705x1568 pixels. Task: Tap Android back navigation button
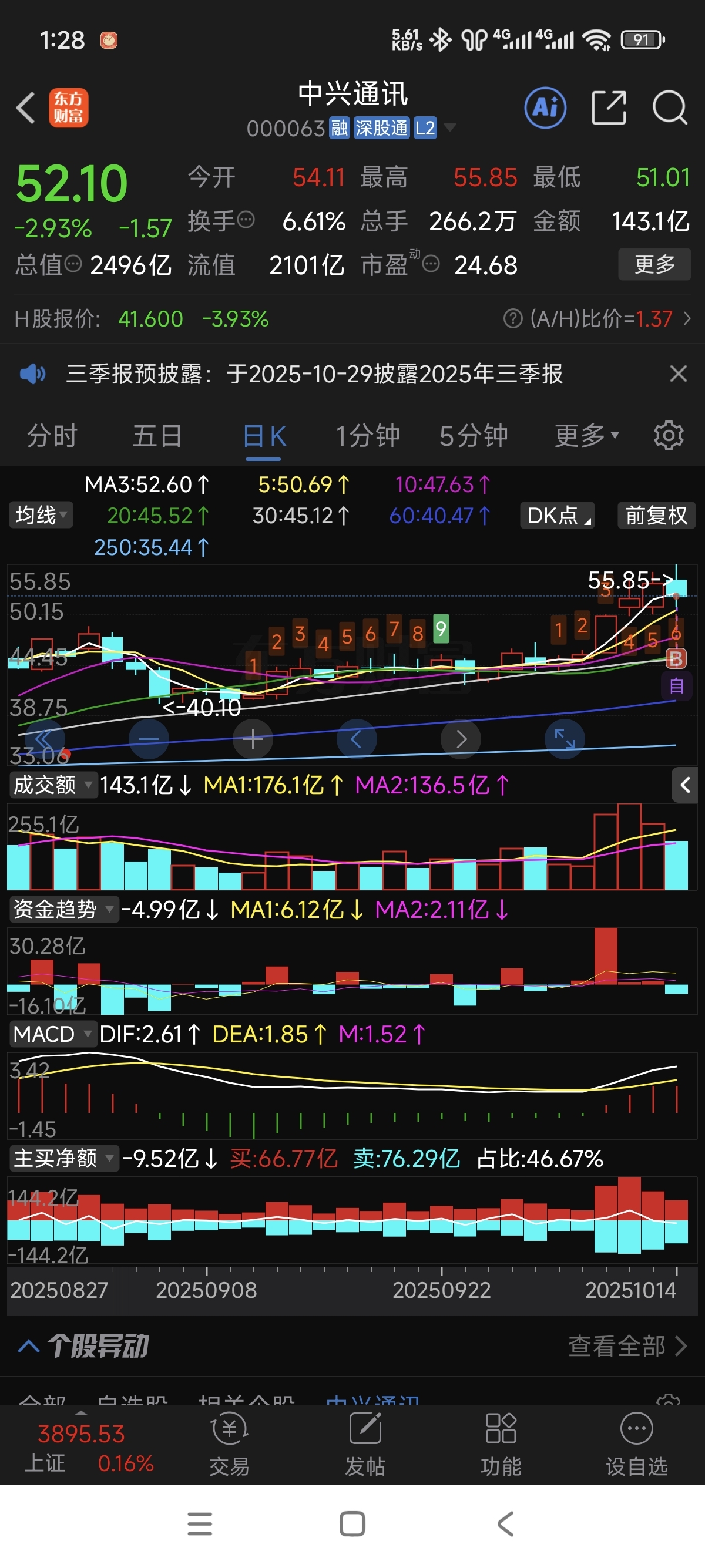click(506, 1524)
